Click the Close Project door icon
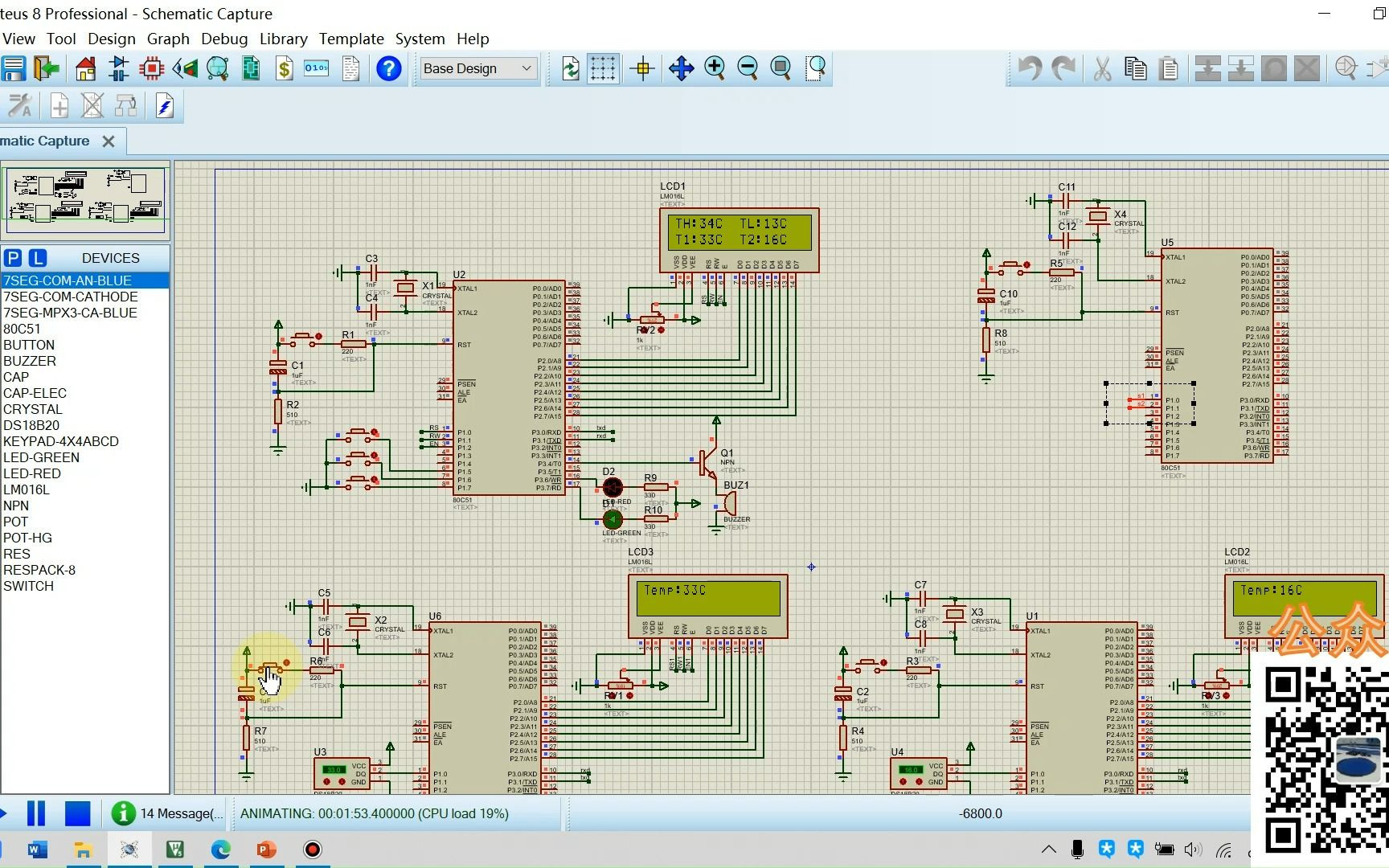The image size is (1389, 868). (x=47, y=68)
